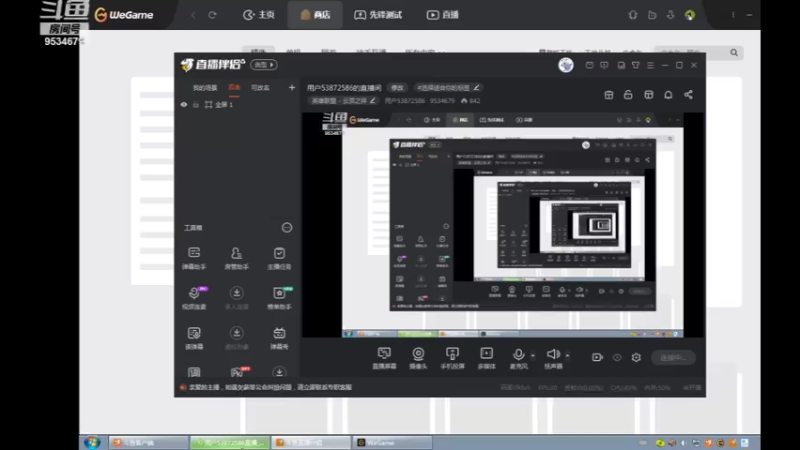The image size is (800, 450).
Task: Click the WeGame user avatar icon
Action: click(690, 15)
